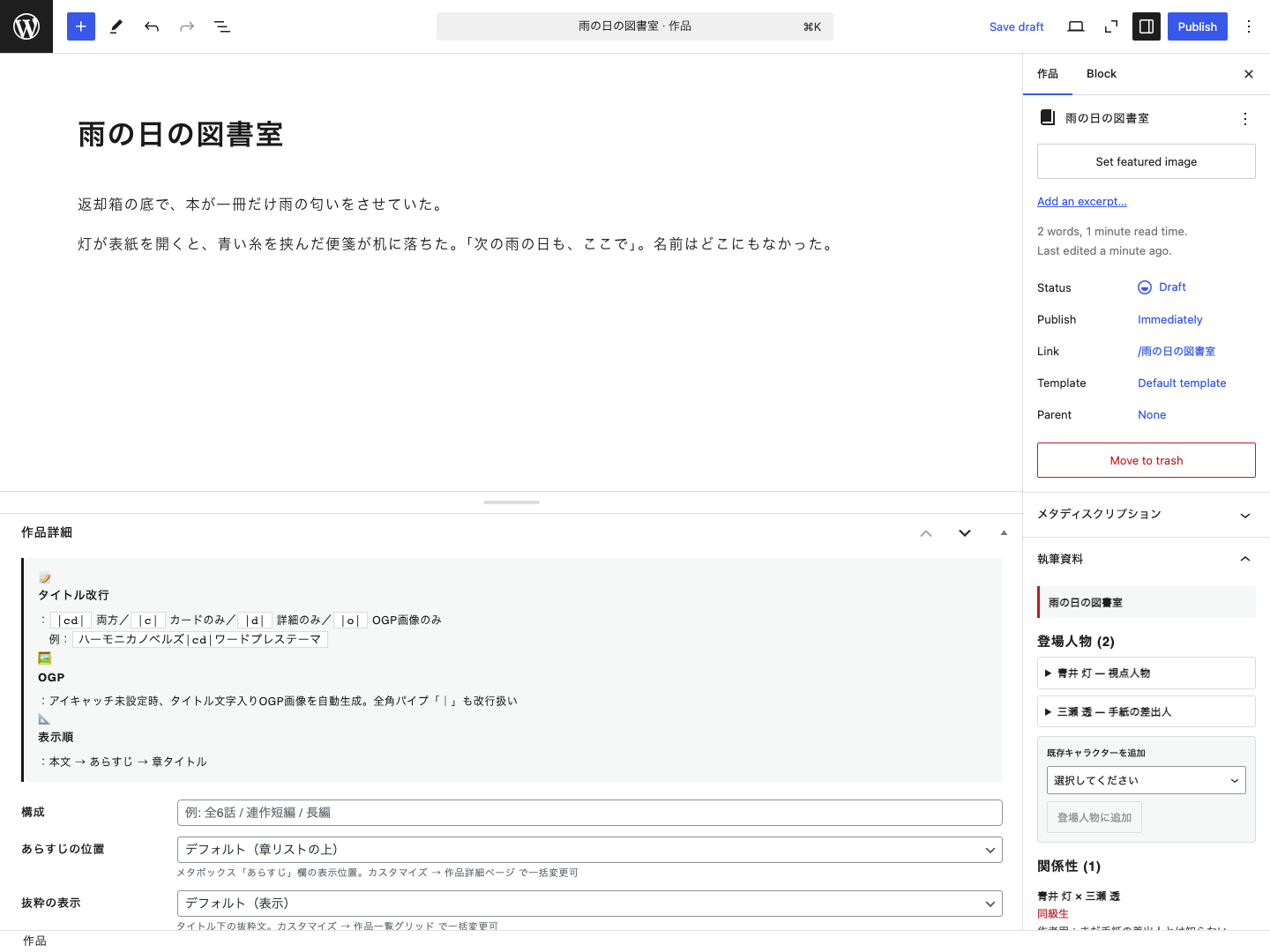Edit the /雨の日の図書室 link slug

pos(1177,352)
